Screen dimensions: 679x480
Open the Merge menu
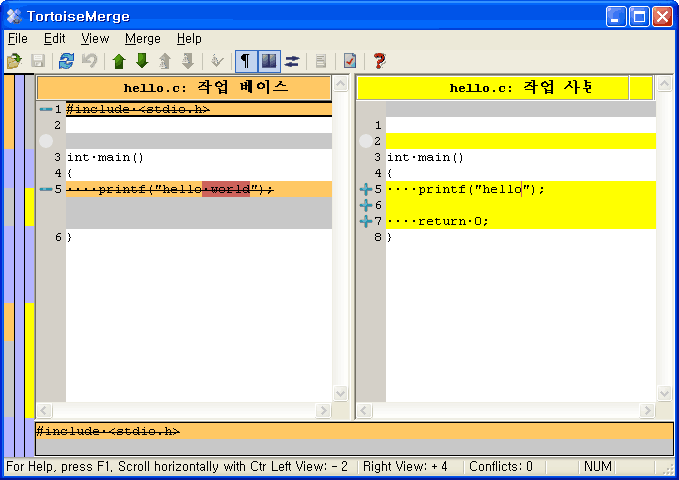click(x=142, y=38)
